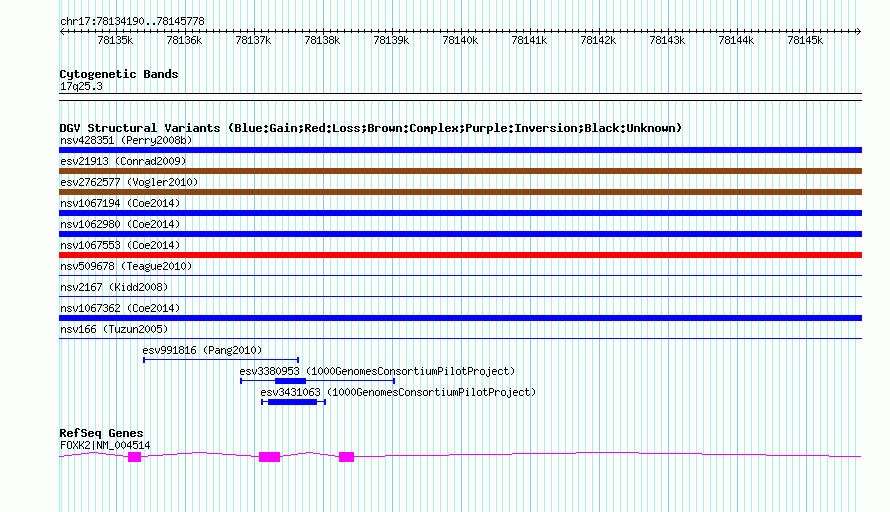Select the 17q25.3 band label

click(81, 87)
